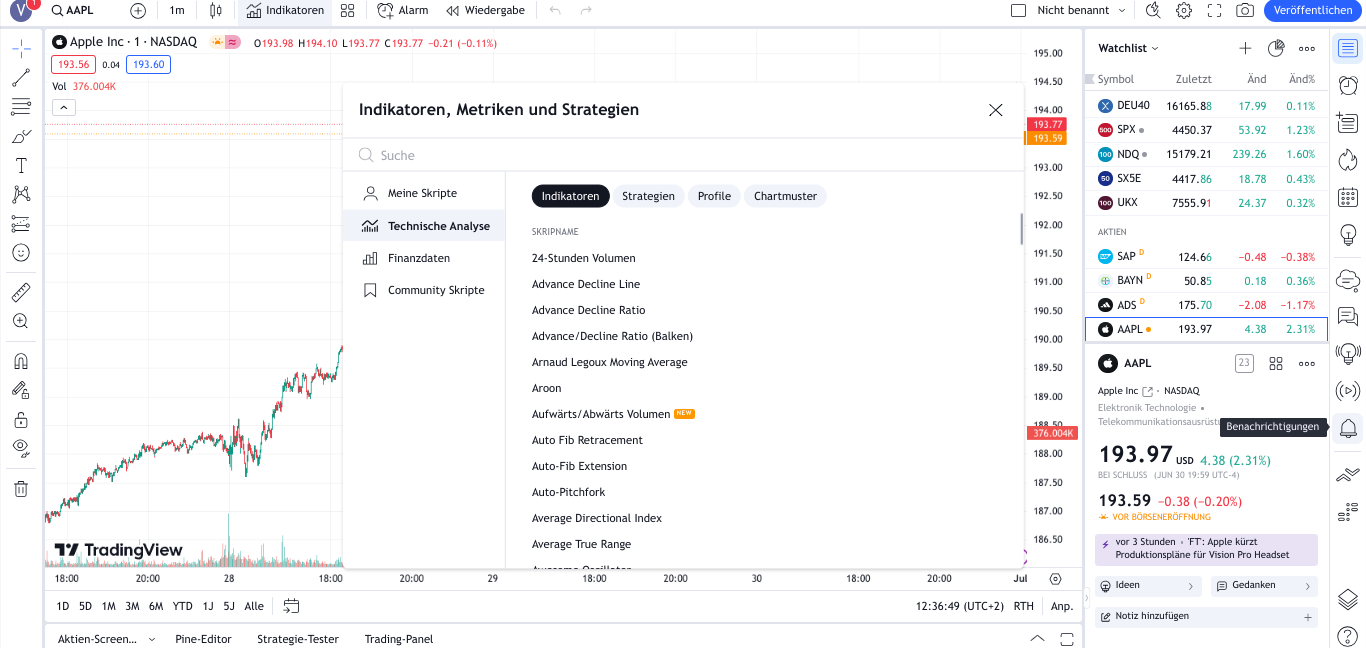This screenshot has width=1366, height=648.
Task: Switch to the Chartmuster tab
Action: (x=785, y=196)
